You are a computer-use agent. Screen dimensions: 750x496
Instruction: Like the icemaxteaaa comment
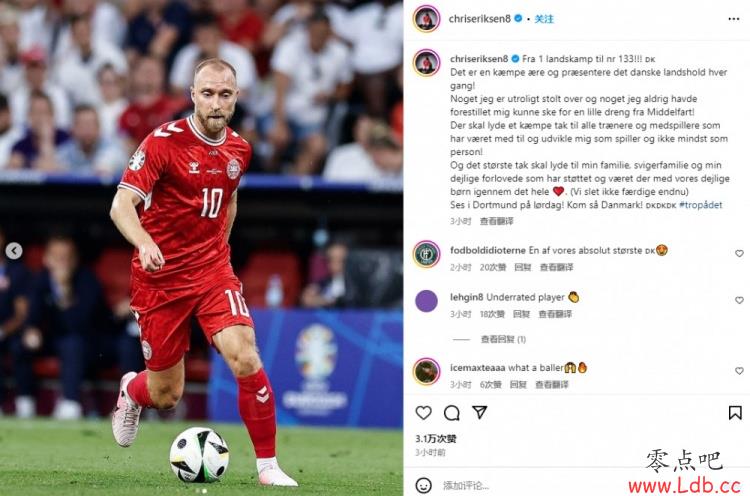739,371
